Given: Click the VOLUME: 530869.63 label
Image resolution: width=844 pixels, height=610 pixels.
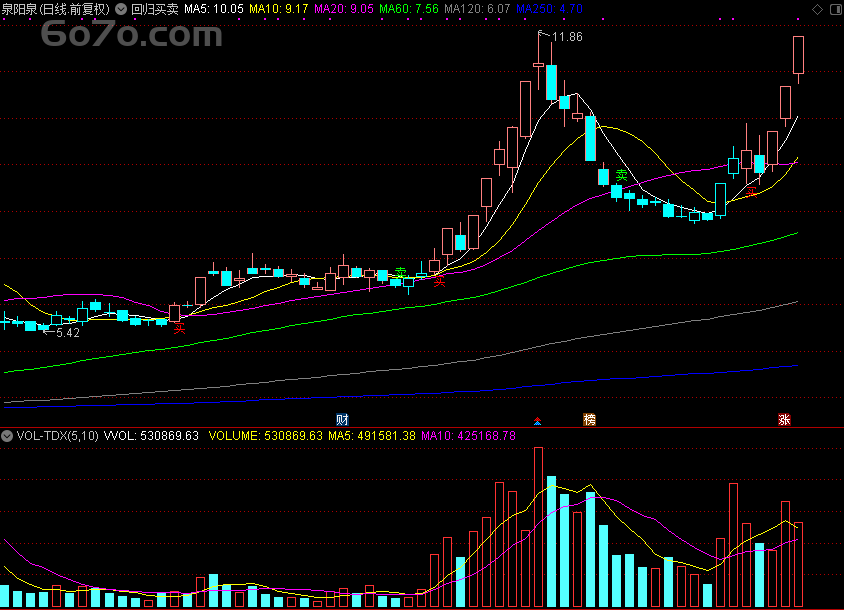Looking at the screenshot, I should point(265,436).
